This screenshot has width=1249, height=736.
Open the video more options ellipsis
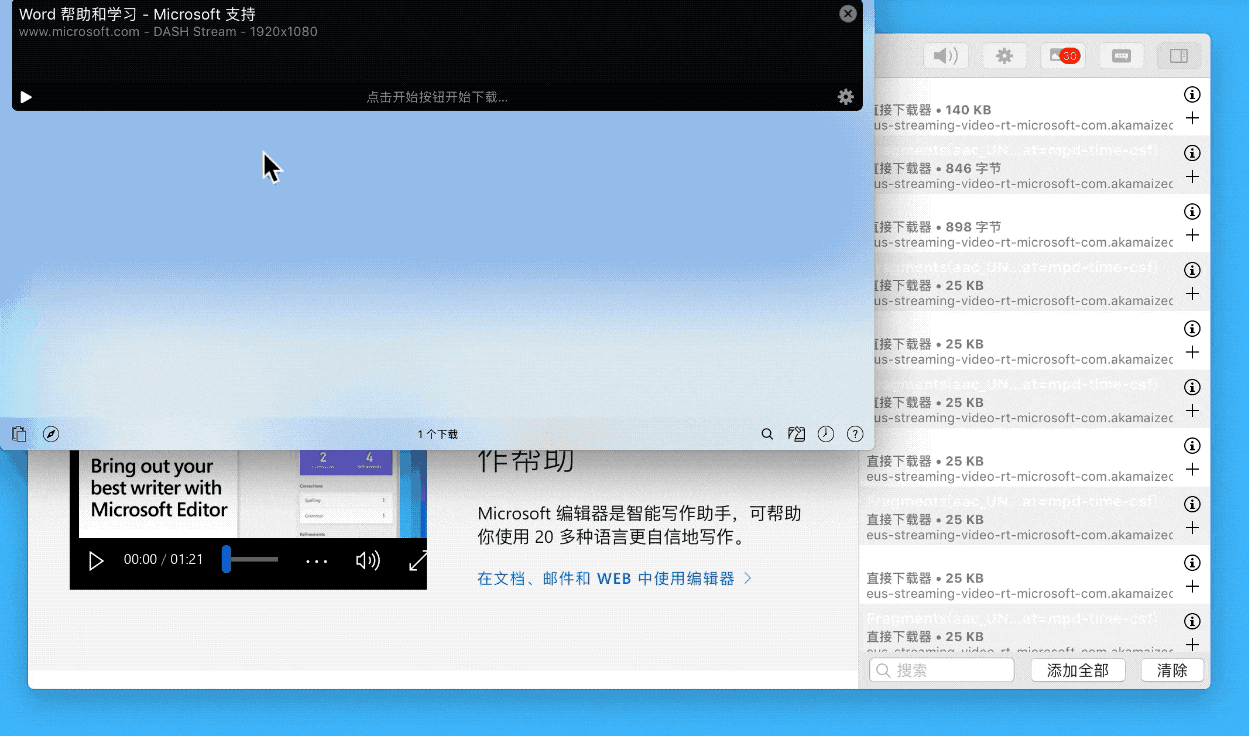316,561
